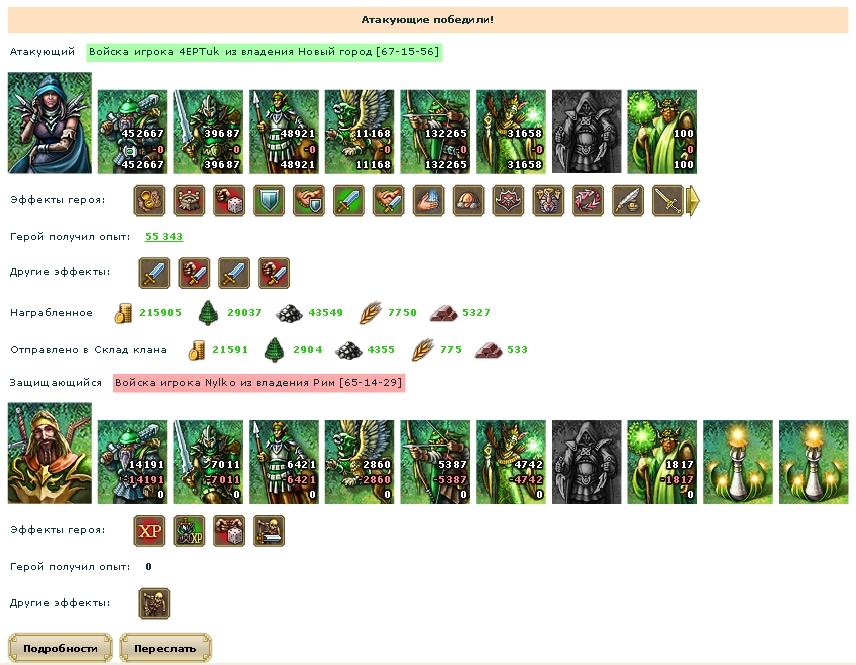Click the red XP hero effect icon
Image resolution: width=856 pixels, height=665 pixels.
[150, 531]
